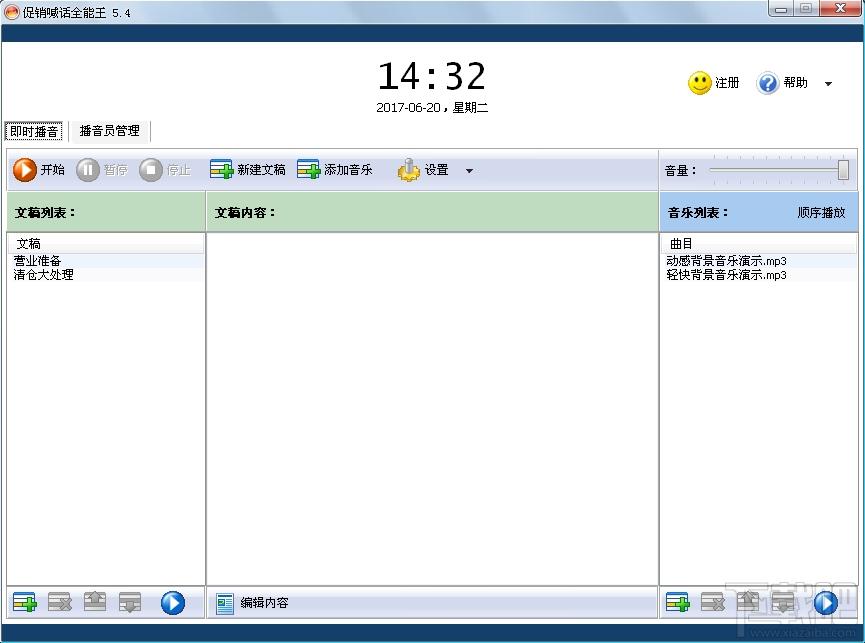
Task: Click the 暂停 pause icon
Action: pos(87,170)
